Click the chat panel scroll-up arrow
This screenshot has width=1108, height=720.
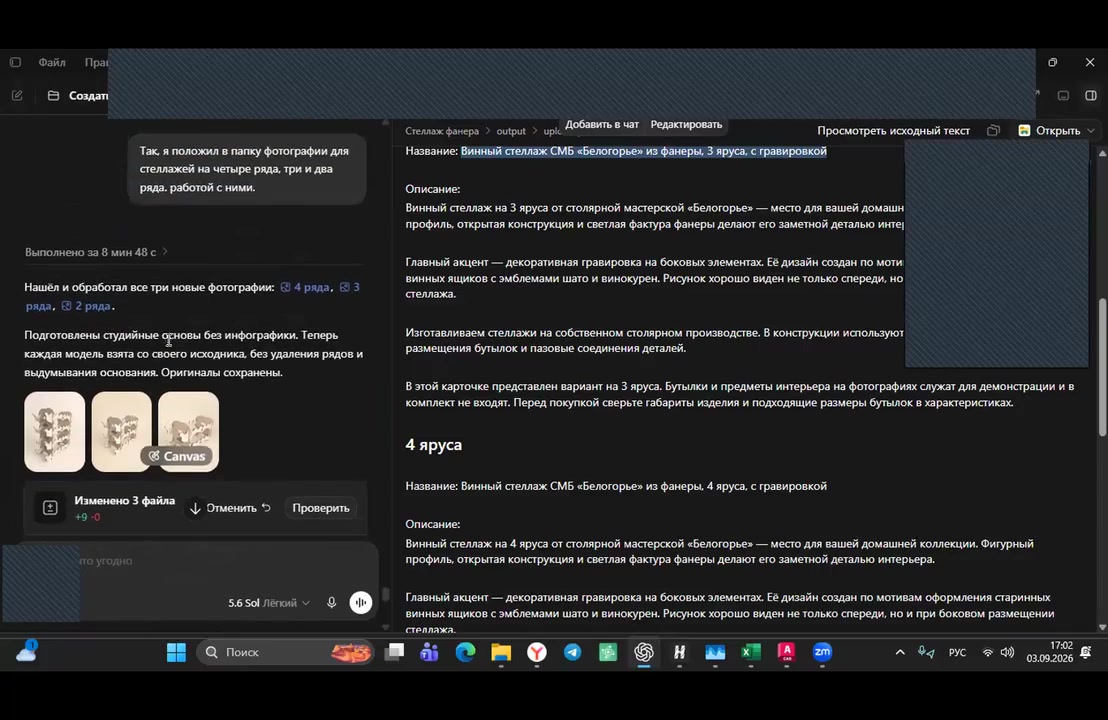point(385,122)
